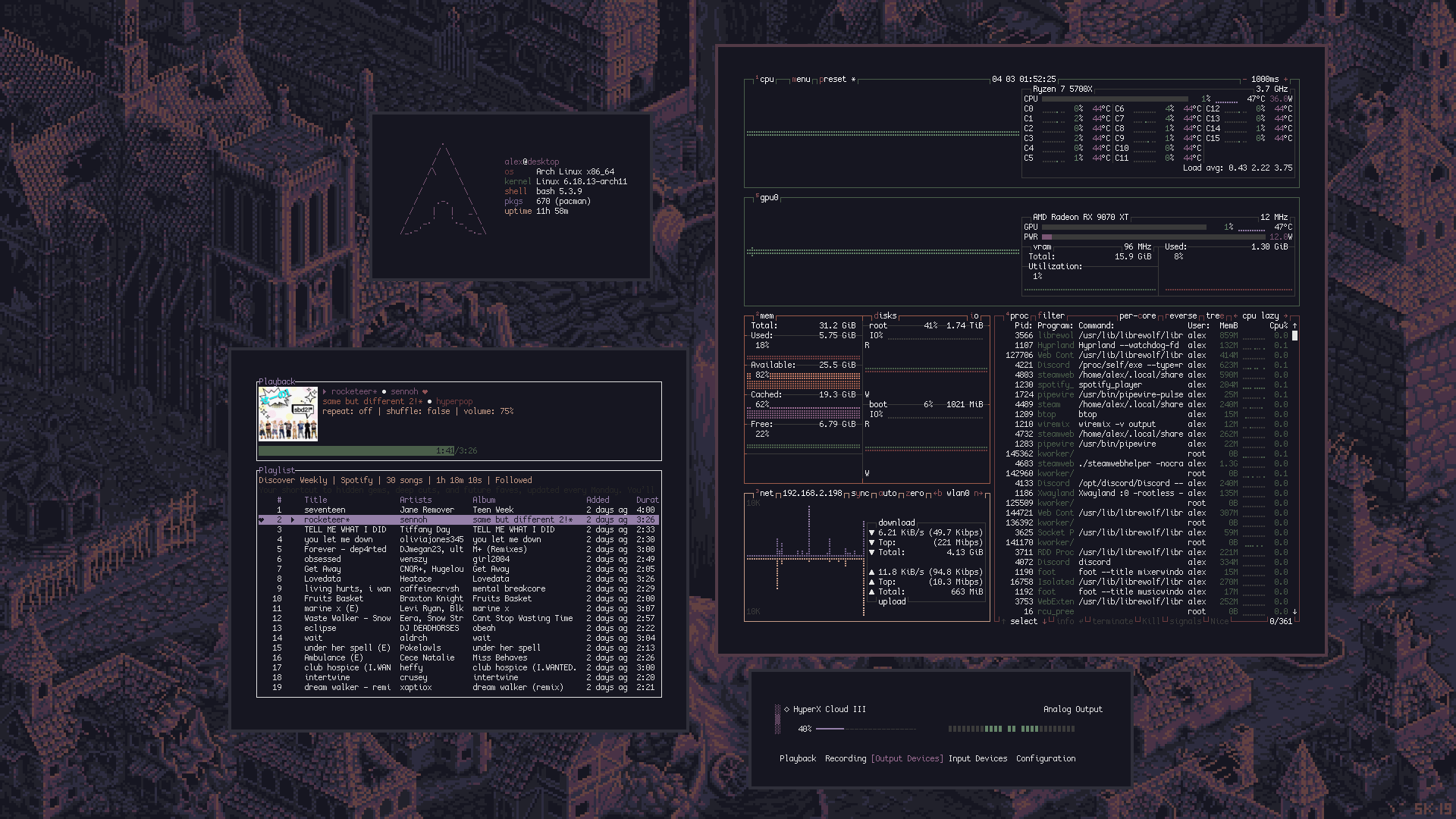Open the btop menu option

pos(801,80)
